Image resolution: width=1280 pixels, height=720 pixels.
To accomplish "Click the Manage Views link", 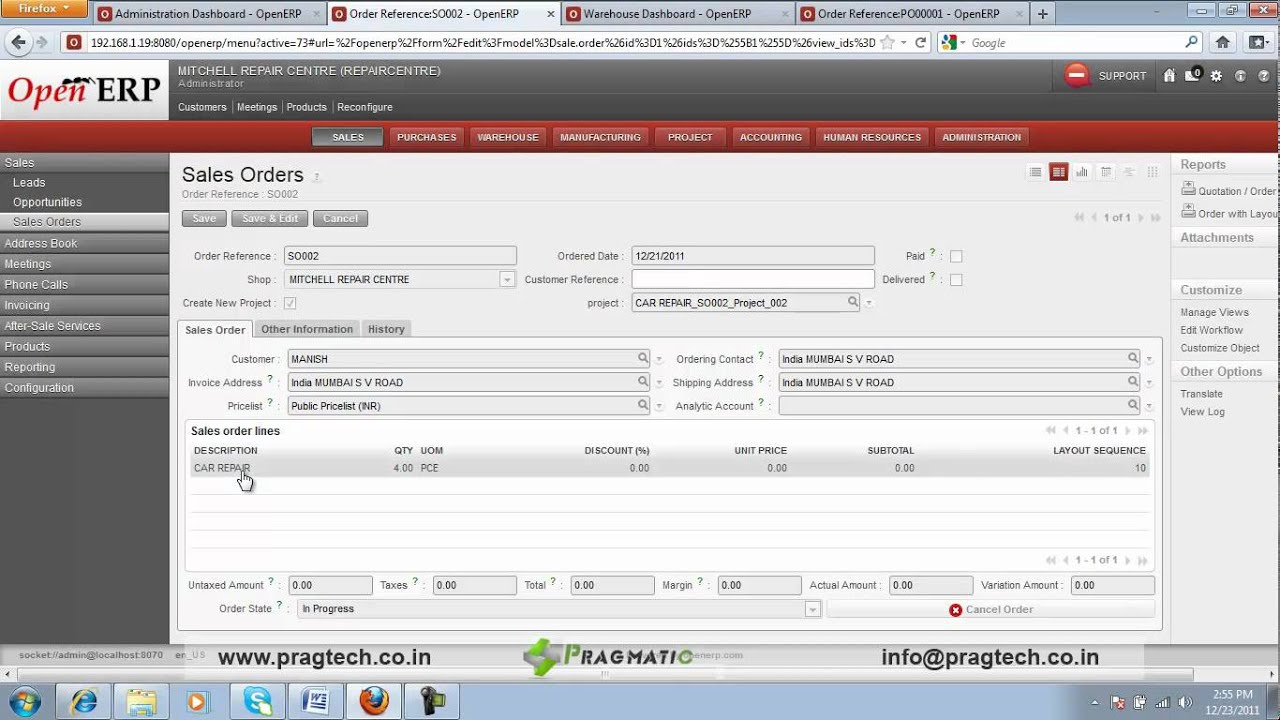I will [1214, 312].
